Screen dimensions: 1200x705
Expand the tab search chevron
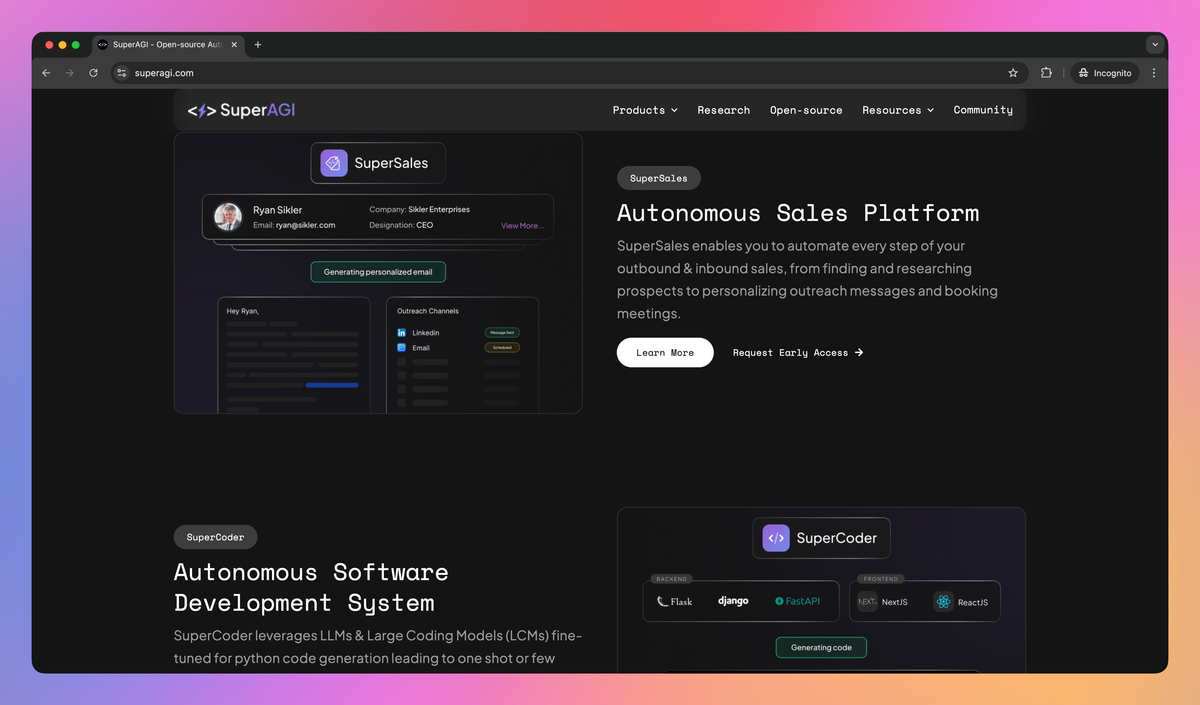[1155, 45]
